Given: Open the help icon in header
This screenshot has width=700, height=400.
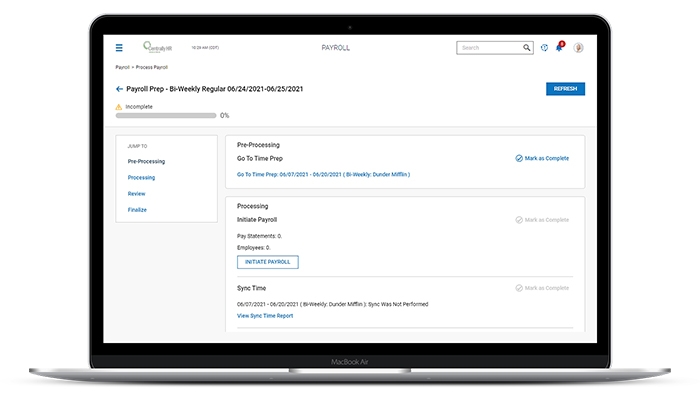Looking at the screenshot, I should (544, 48).
